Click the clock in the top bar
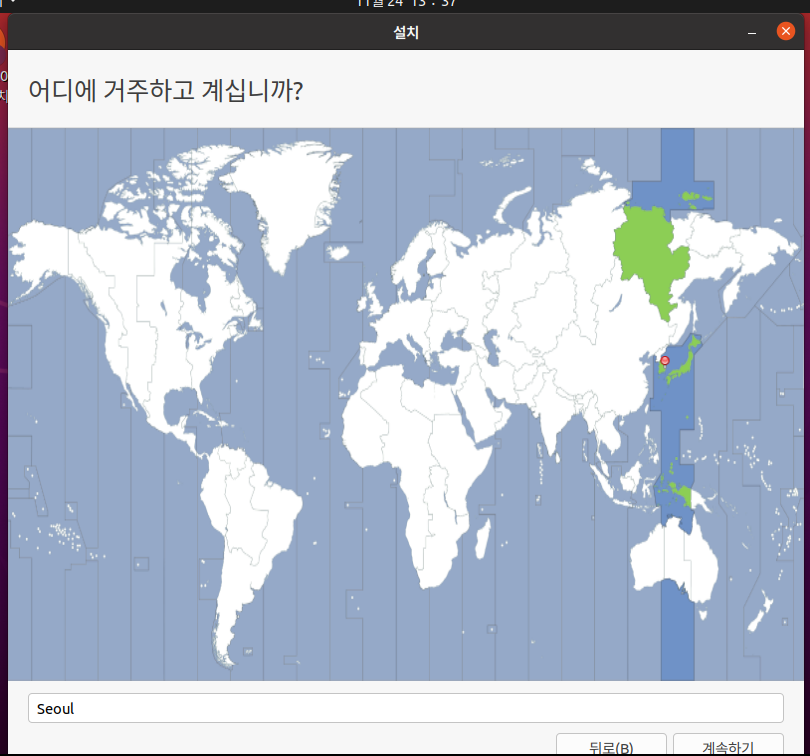 [x=406, y=4]
